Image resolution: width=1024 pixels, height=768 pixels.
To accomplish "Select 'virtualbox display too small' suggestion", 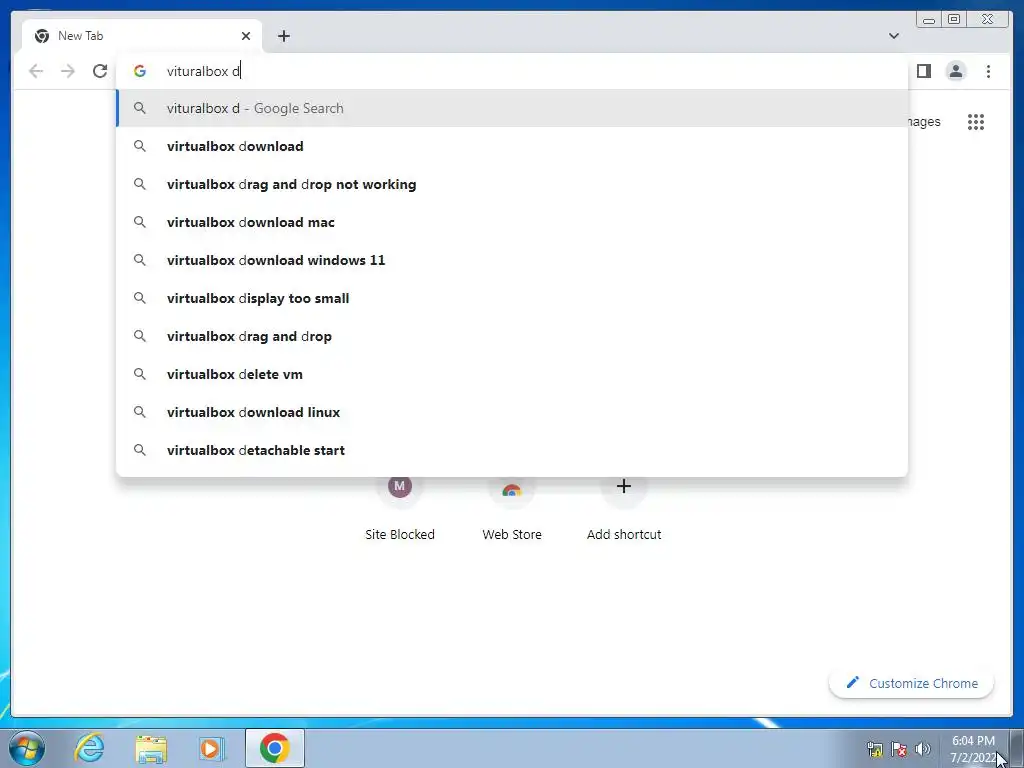I will click(512, 298).
